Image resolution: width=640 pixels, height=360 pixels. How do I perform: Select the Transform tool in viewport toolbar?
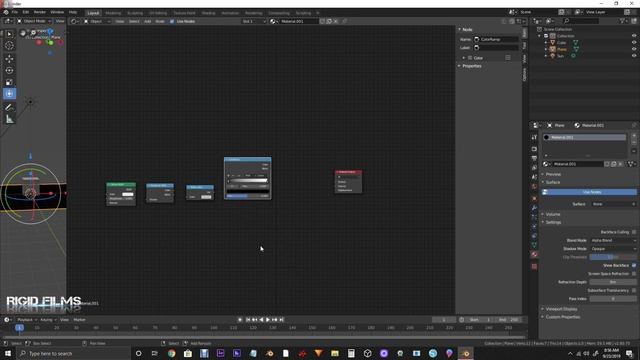pyautogui.click(x=9, y=94)
